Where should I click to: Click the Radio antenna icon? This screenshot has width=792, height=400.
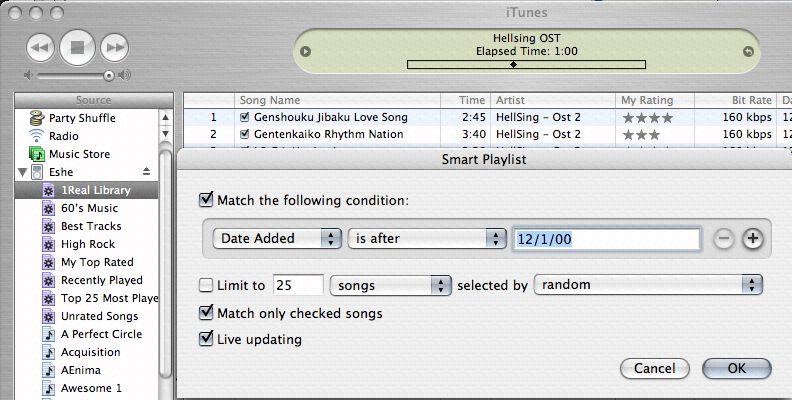pos(36,136)
